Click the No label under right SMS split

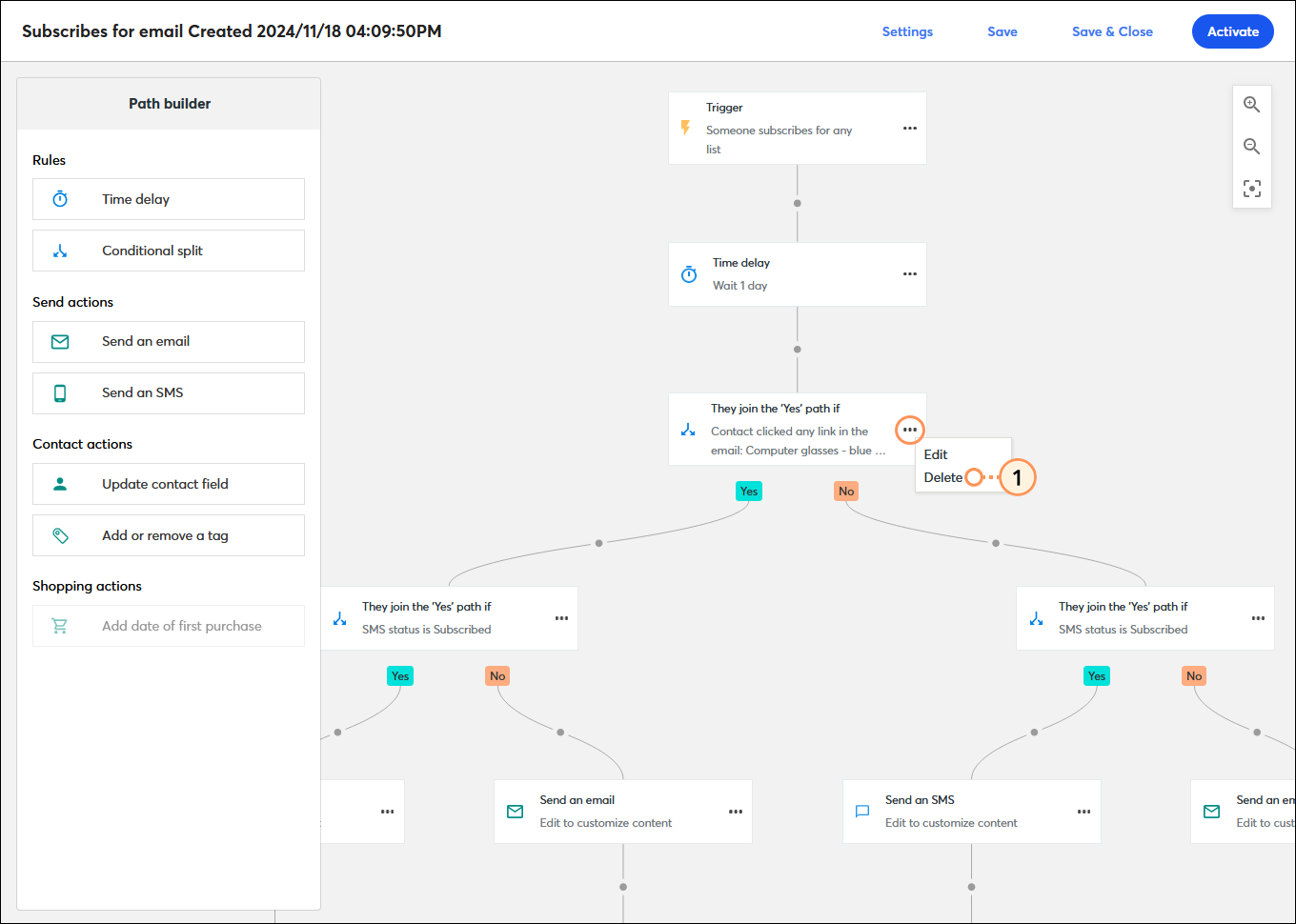click(x=1194, y=676)
